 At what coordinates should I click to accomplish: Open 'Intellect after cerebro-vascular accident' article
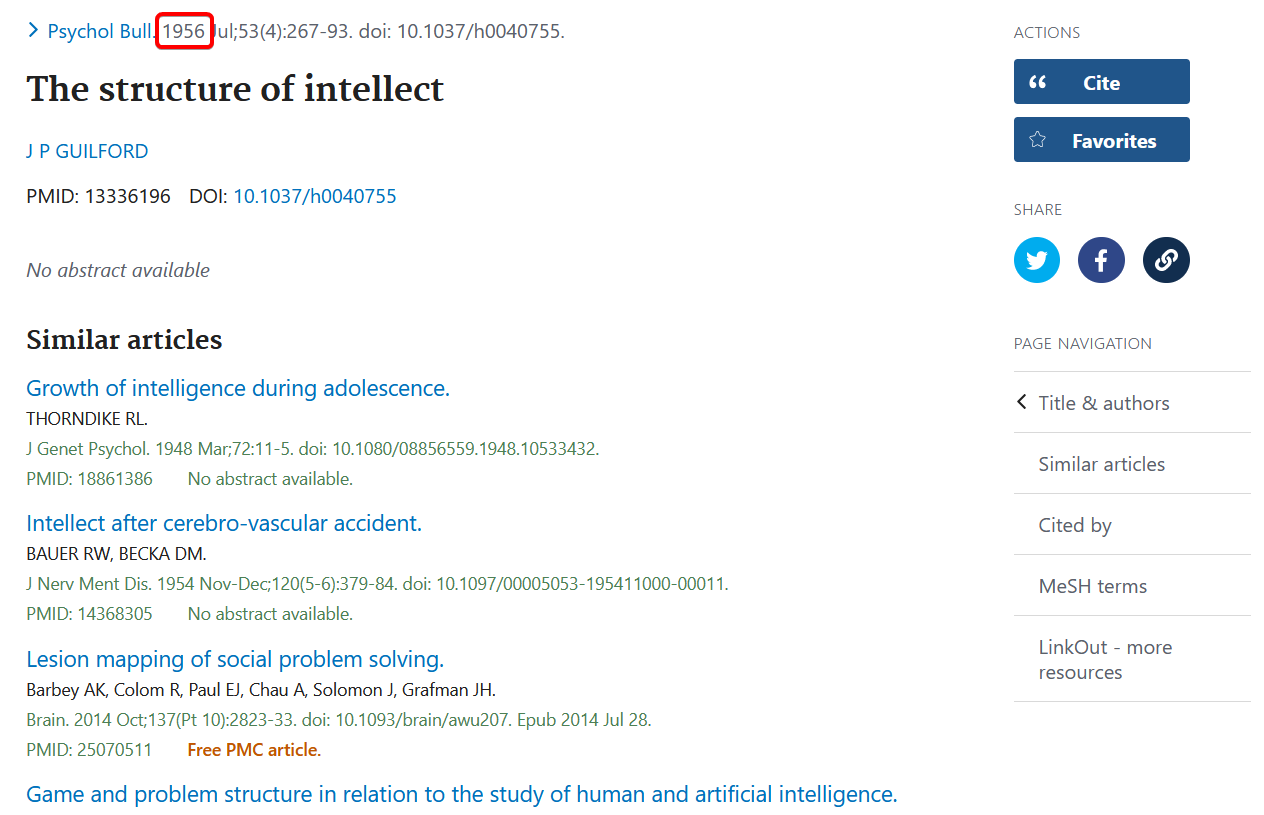[x=224, y=523]
